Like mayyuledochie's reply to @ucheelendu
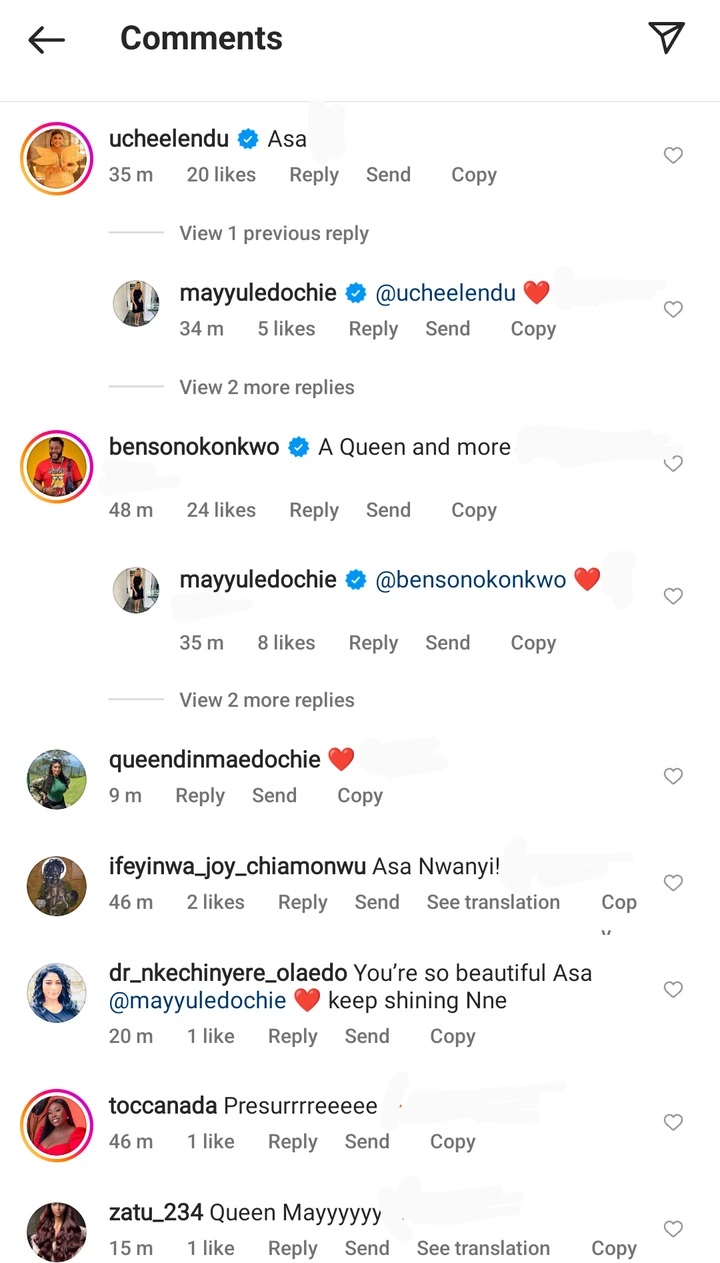720x1263 pixels. (x=673, y=310)
